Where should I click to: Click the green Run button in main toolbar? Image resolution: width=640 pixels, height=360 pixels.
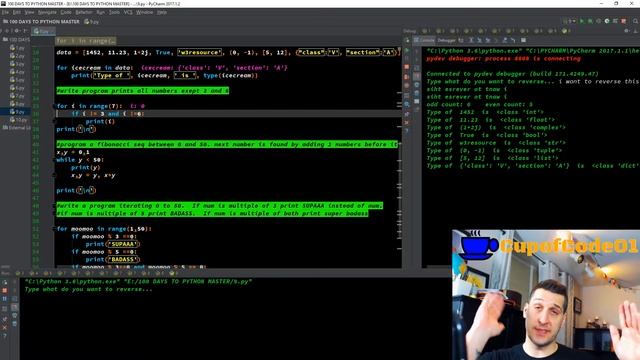(x=582, y=21)
